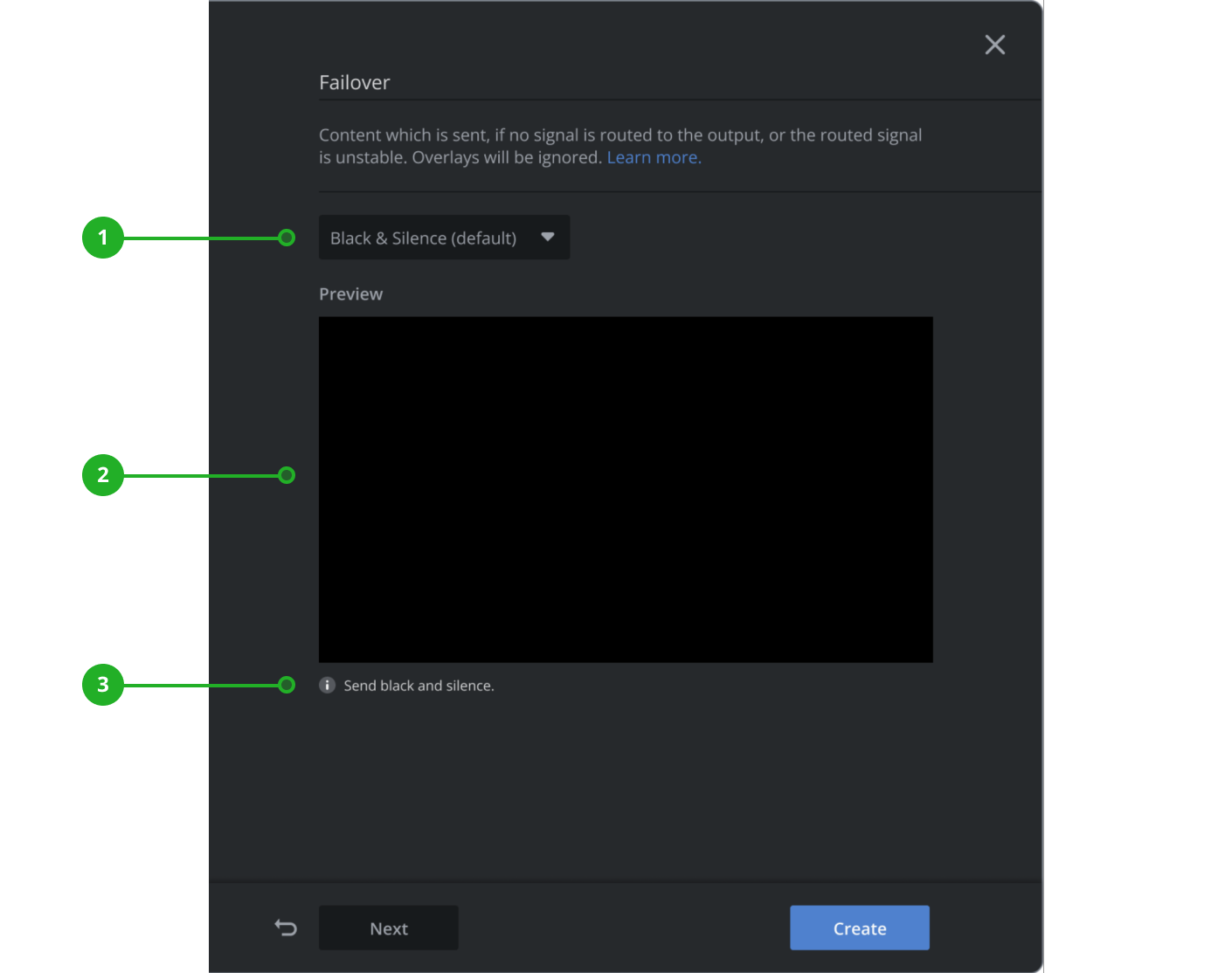Viewport: 1232px width, 973px height.
Task: Click the green callout badge numbered 3
Action: point(103,685)
